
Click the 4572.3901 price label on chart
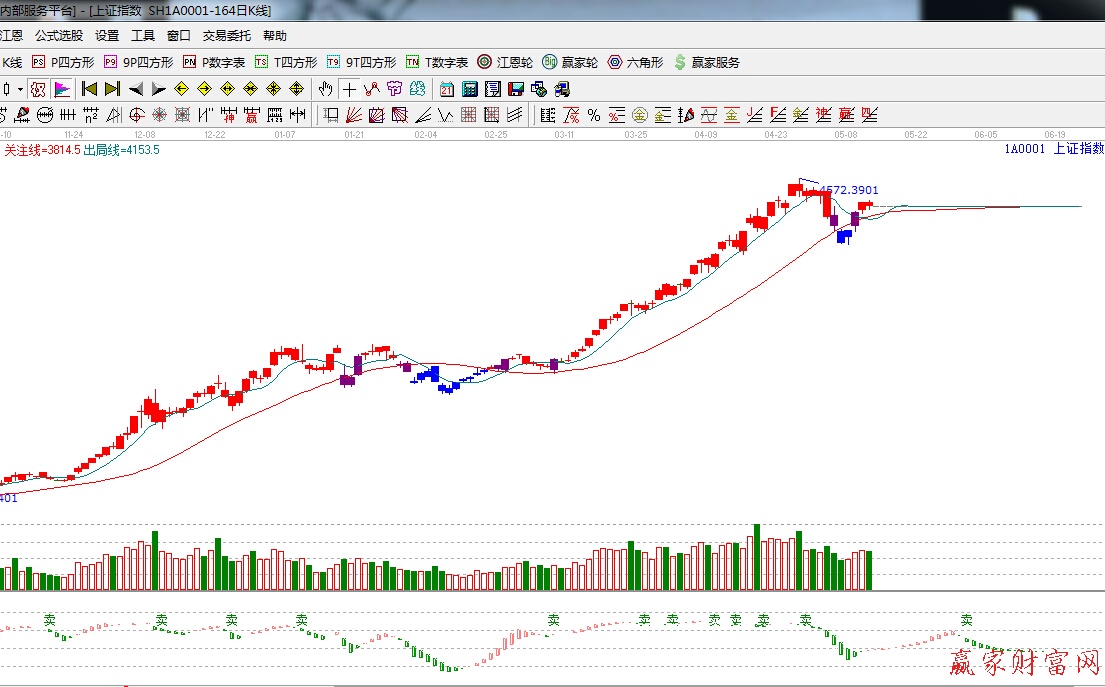[848, 189]
